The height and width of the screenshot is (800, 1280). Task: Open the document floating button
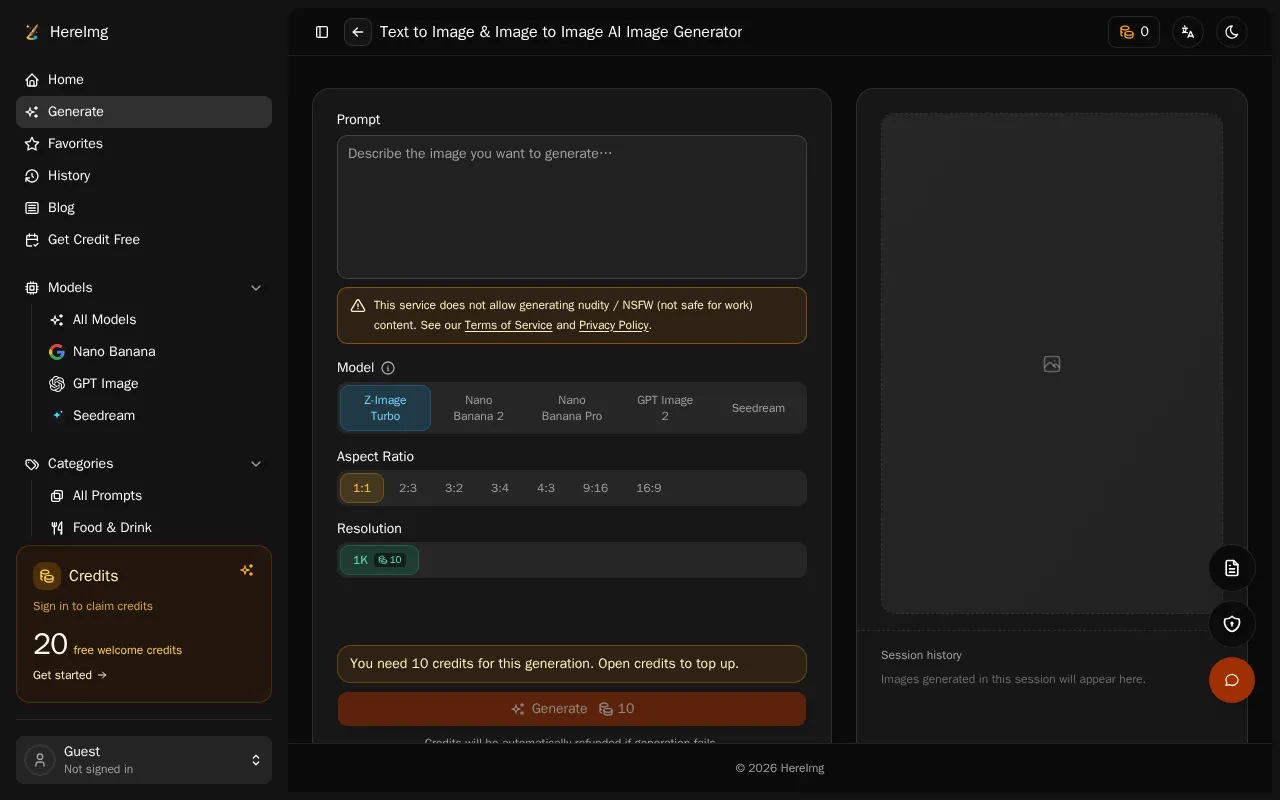[1232, 568]
